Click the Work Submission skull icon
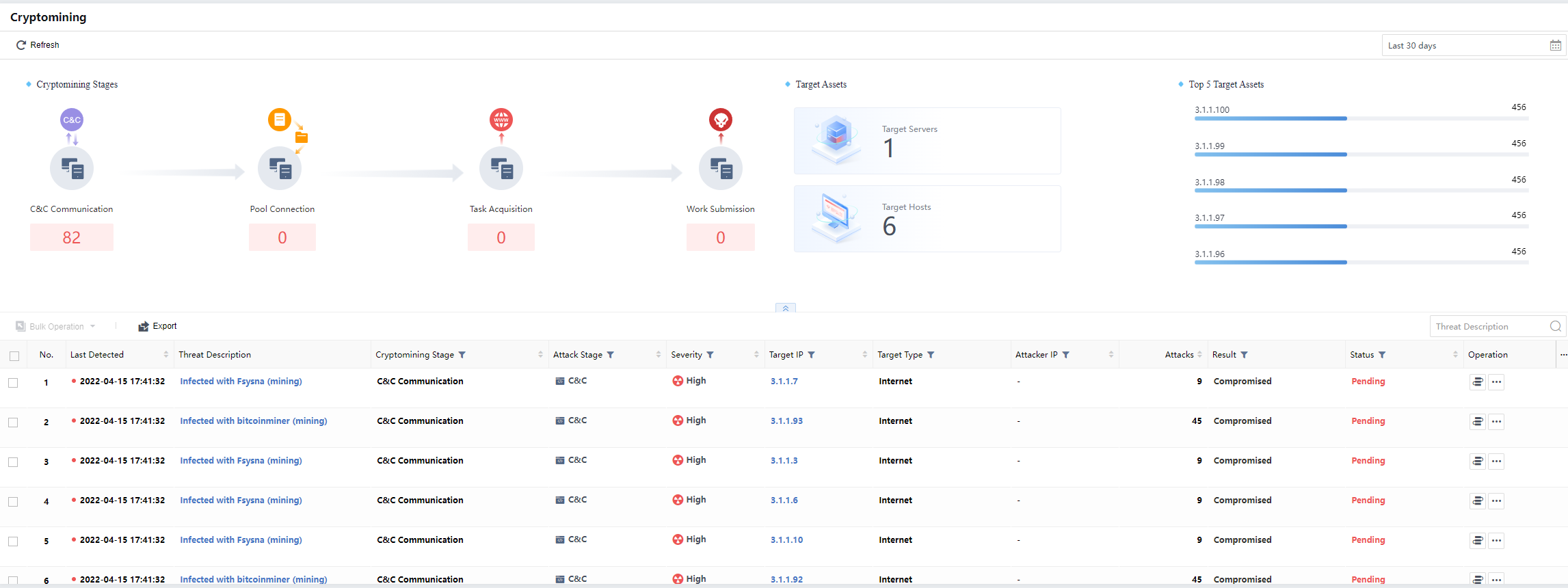The width and height of the screenshot is (1568, 588). pyautogui.click(x=721, y=120)
